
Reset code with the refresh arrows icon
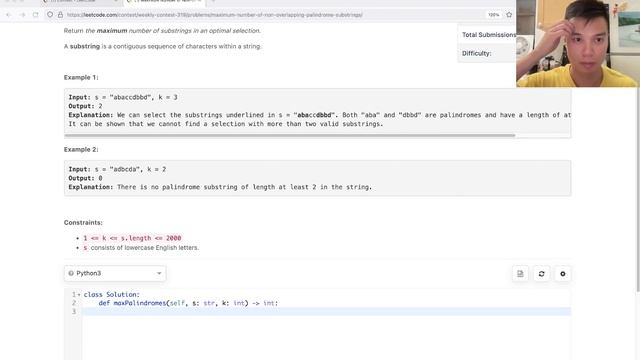click(541, 274)
